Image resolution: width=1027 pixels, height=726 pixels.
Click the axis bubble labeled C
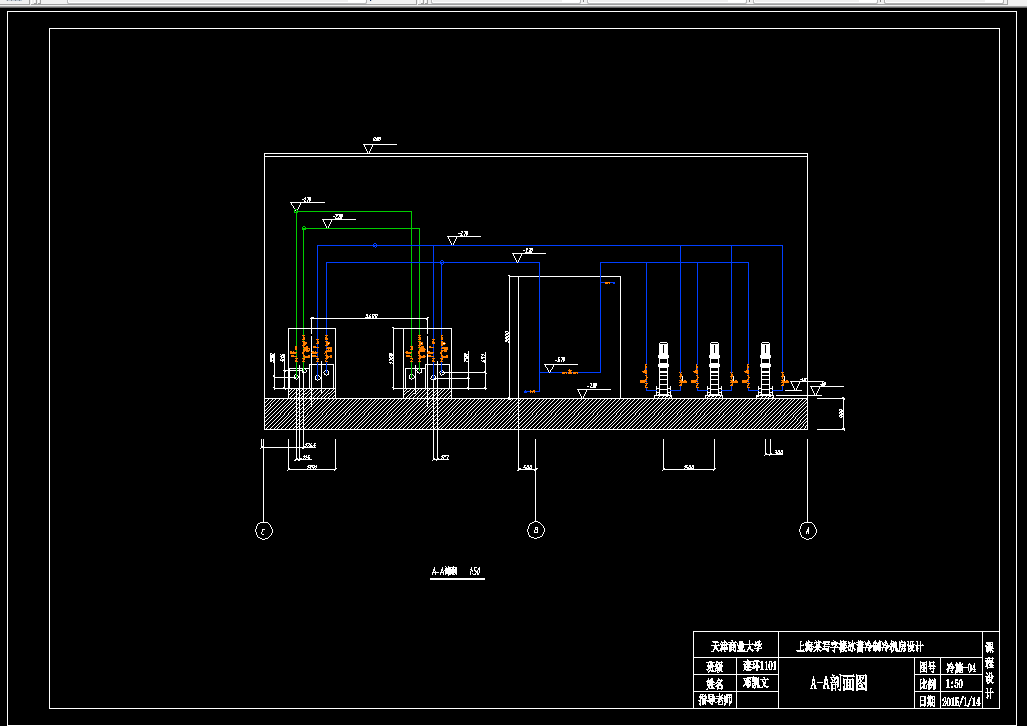264,531
